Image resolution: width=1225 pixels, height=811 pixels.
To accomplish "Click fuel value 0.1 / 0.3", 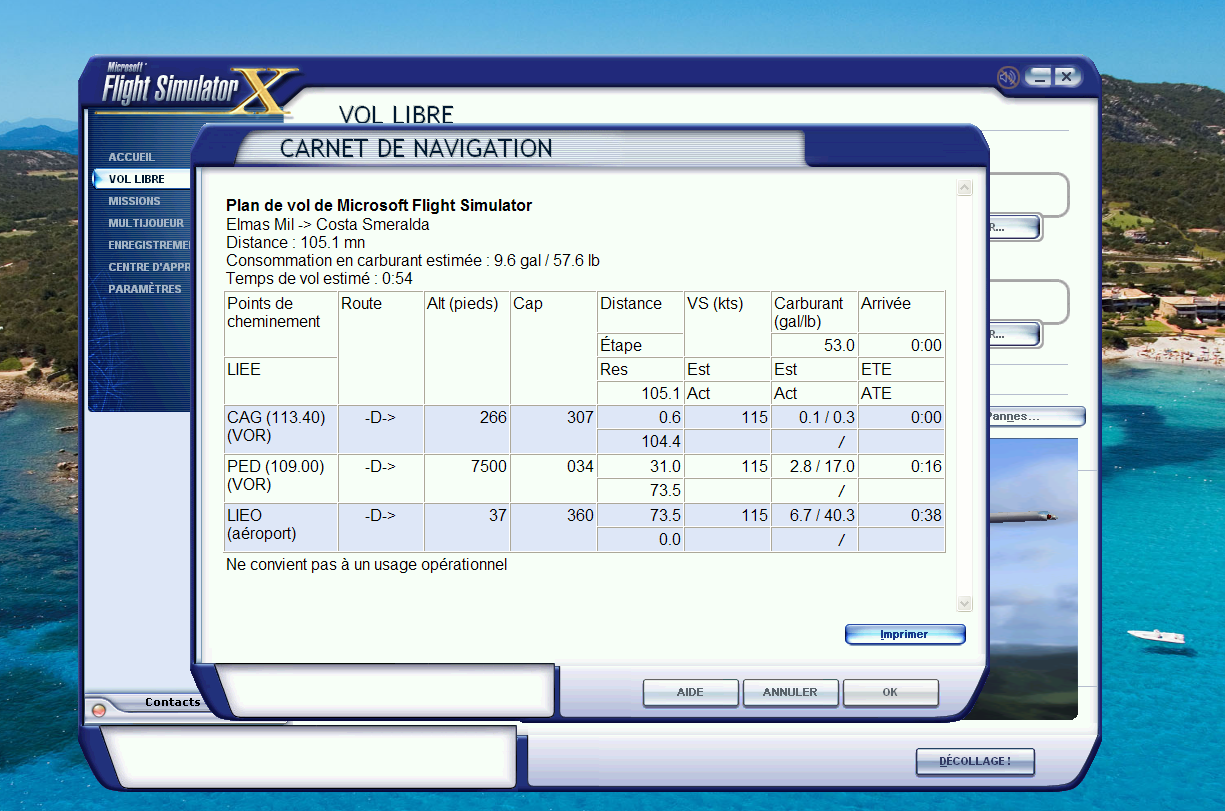I will [828, 417].
